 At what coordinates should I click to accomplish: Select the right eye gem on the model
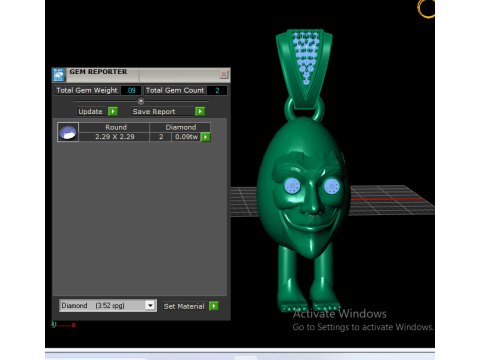coord(332,186)
